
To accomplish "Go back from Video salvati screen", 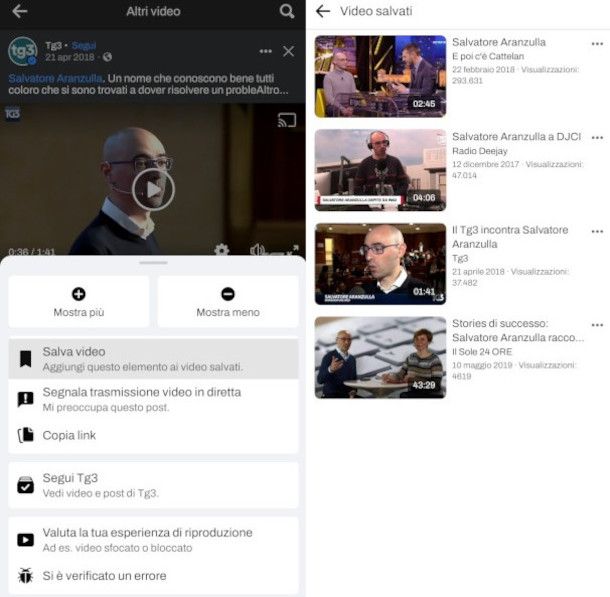I will point(323,11).
